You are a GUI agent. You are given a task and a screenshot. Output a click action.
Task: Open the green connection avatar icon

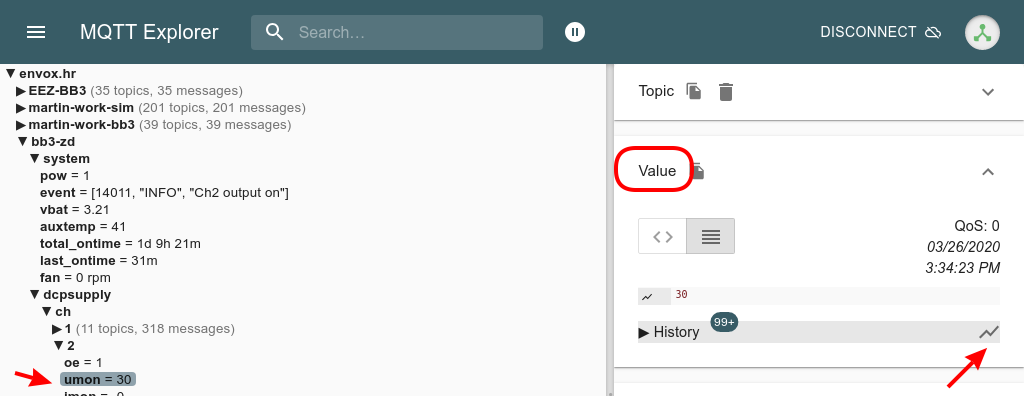tap(983, 32)
